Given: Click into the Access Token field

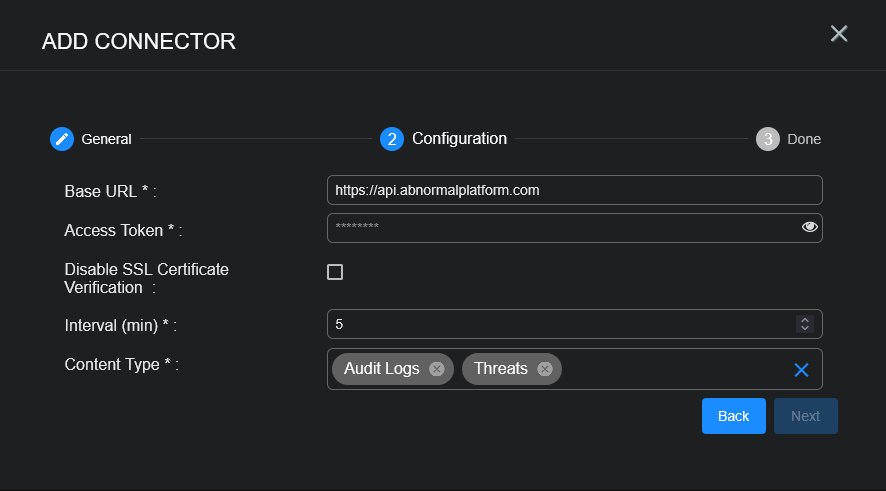Looking at the screenshot, I should 560,228.
